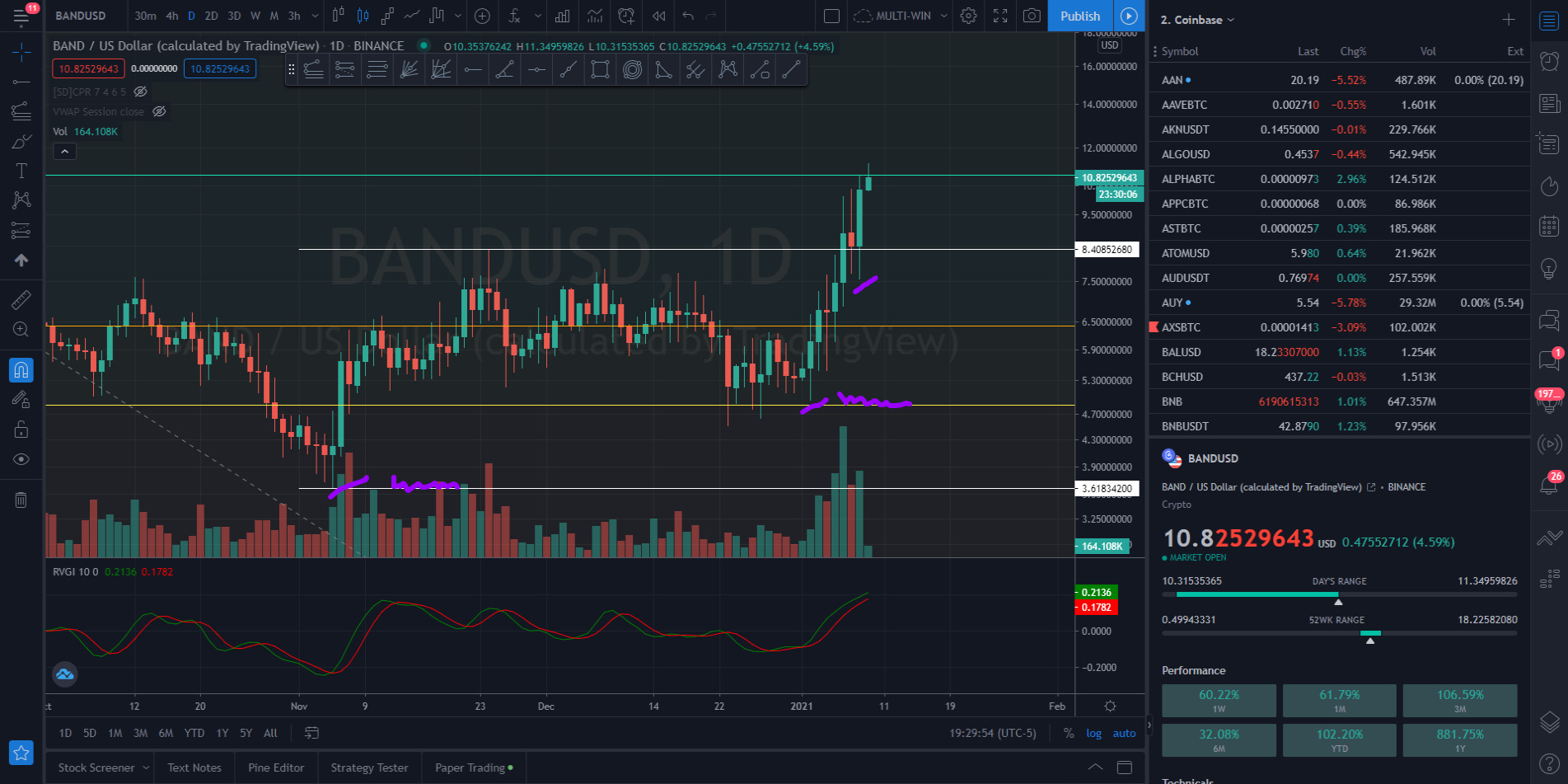This screenshot has height=784, width=1568.
Task: Open the Stock Screener tab
Action: coord(96,768)
